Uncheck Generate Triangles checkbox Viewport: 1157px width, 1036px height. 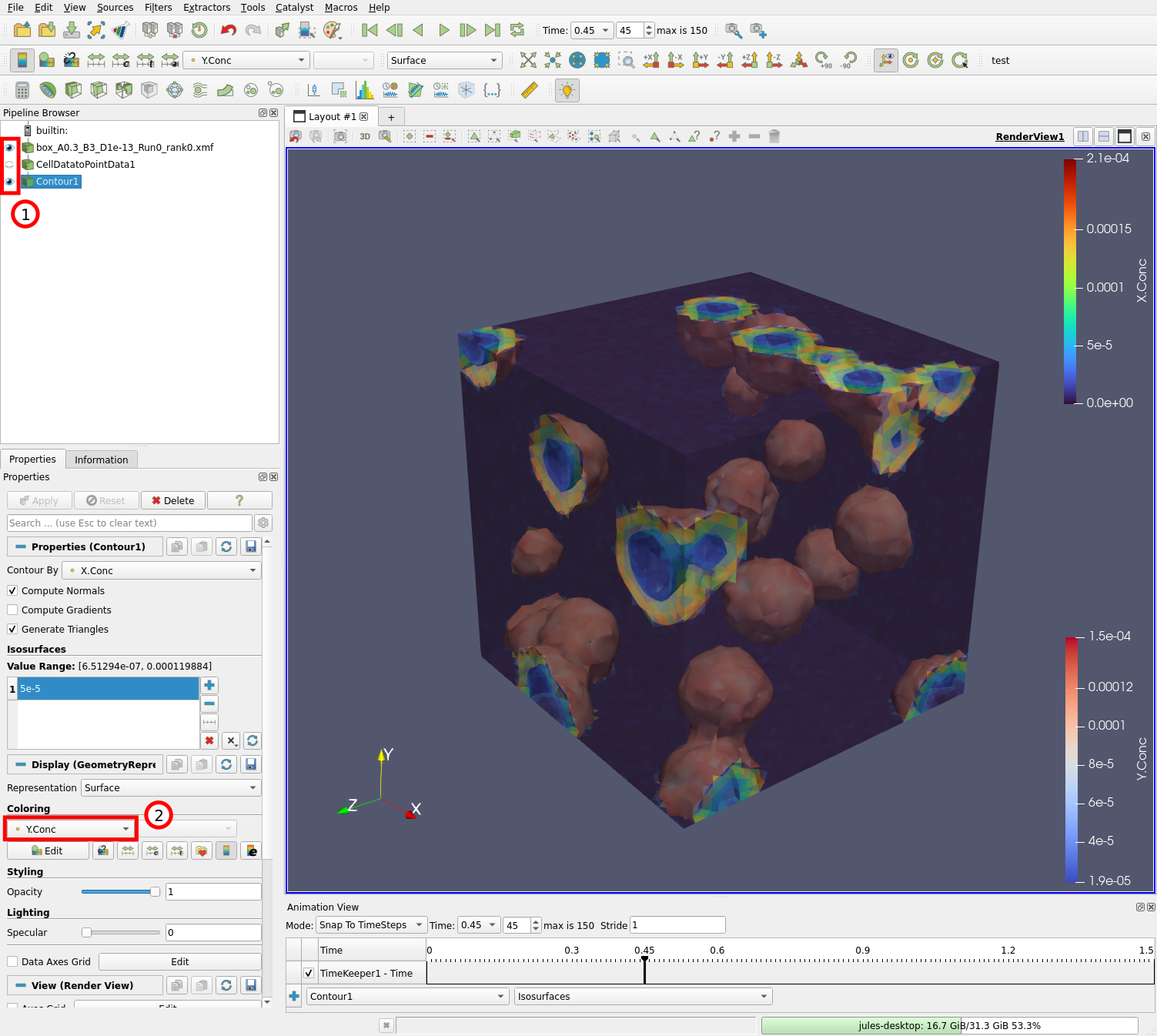click(12, 629)
